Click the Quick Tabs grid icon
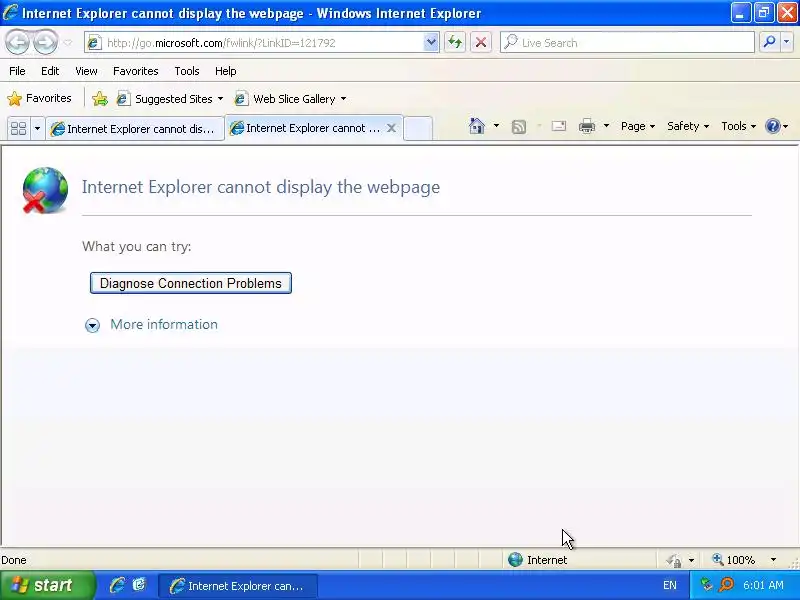Image resolution: width=800 pixels, height=600 pixels. [18, 128]
